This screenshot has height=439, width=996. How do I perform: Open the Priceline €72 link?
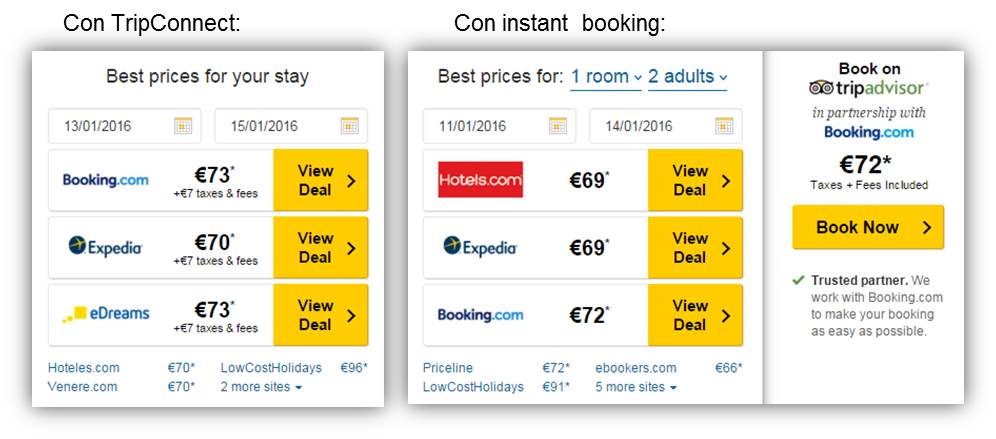[x=448, y=368]
